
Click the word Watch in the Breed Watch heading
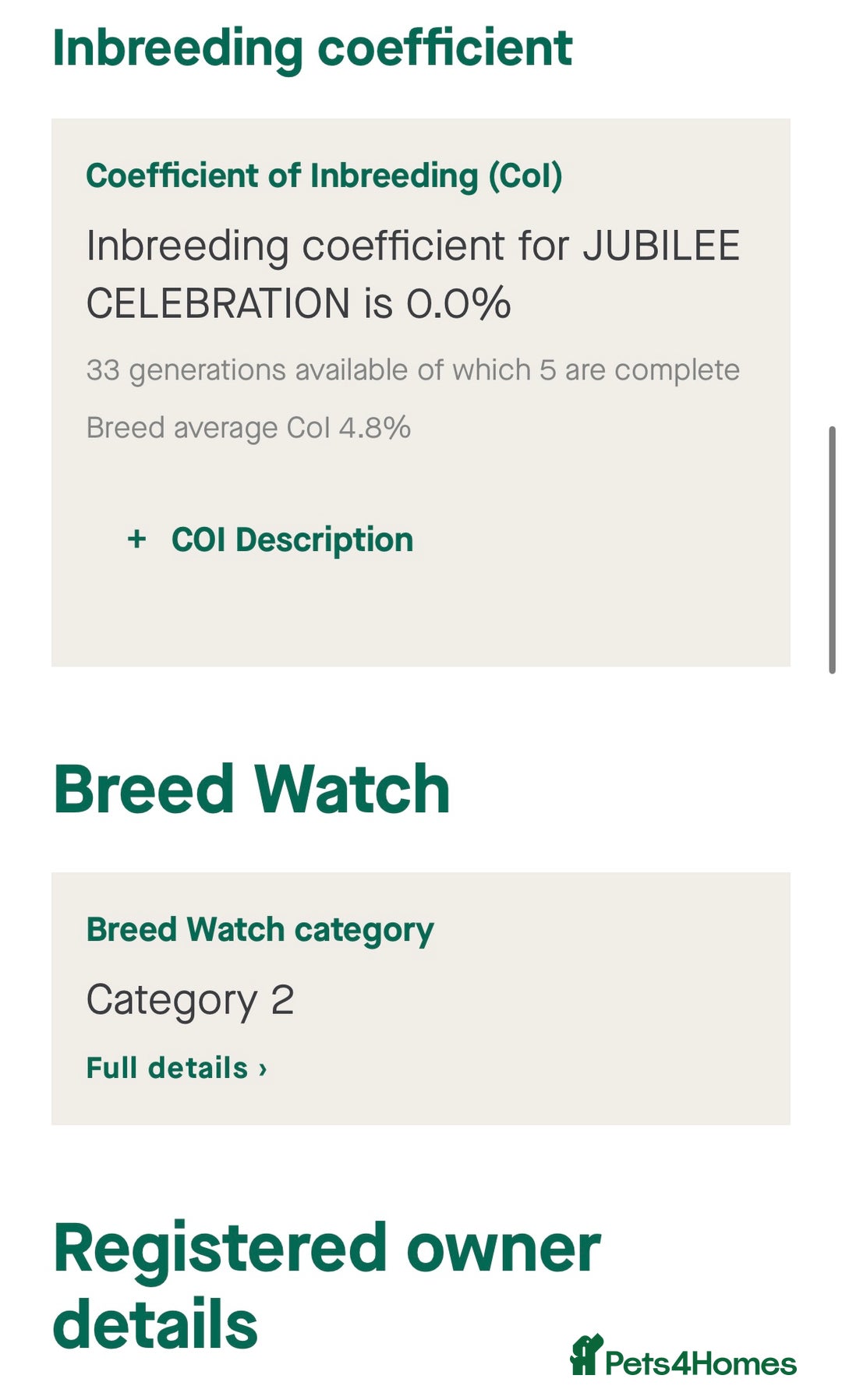click(x=353, y=789)
